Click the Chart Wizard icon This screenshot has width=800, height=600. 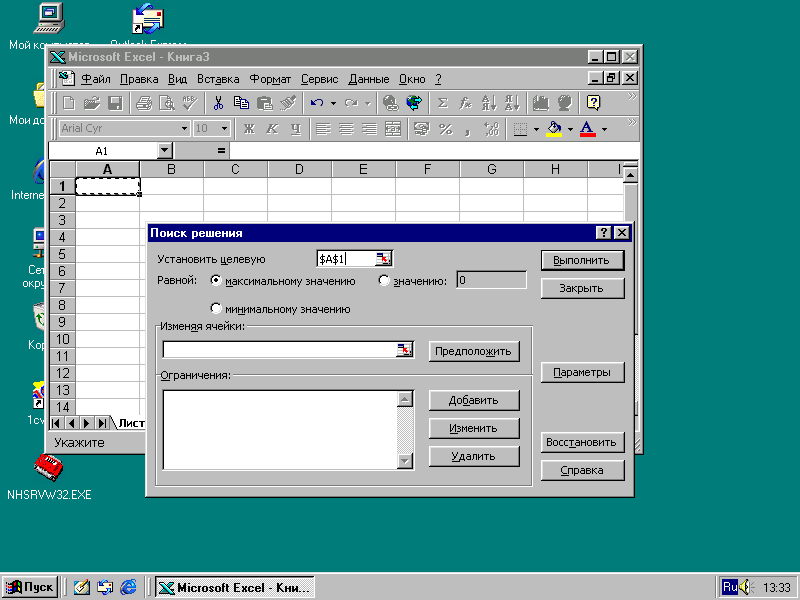541,104
